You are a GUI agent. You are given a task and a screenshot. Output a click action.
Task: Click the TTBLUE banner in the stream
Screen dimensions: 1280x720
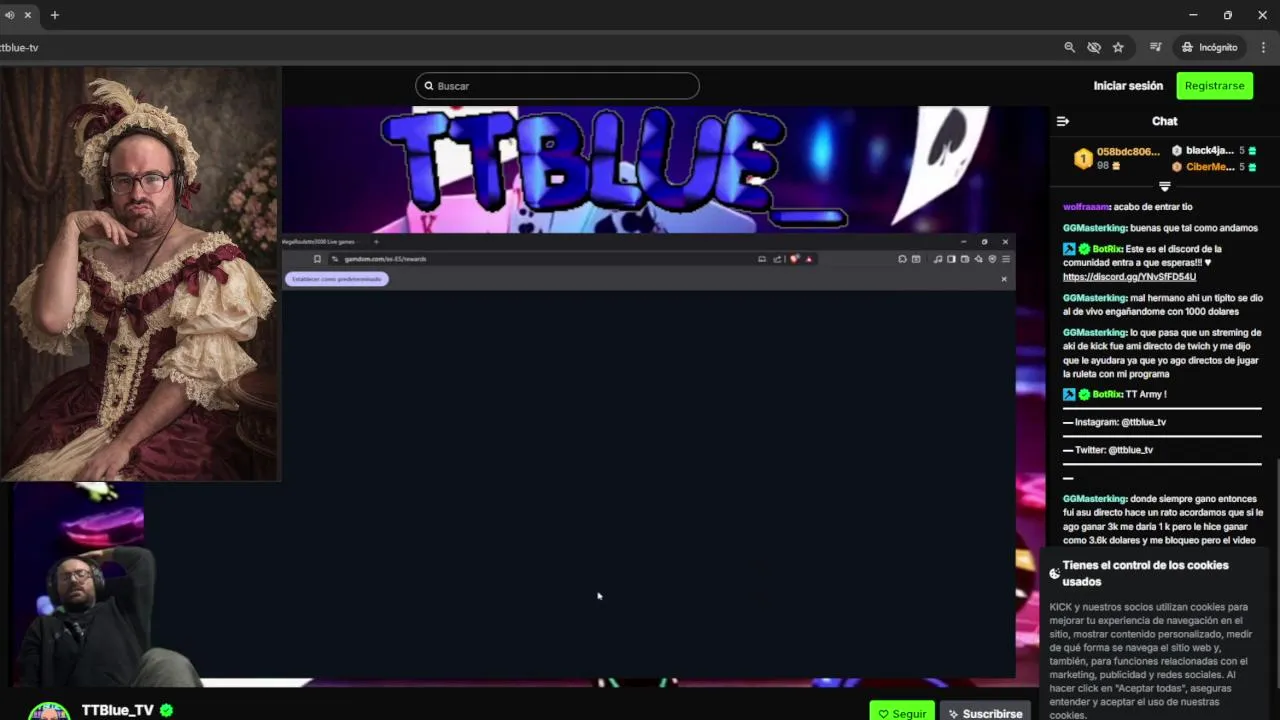[613, 170]
